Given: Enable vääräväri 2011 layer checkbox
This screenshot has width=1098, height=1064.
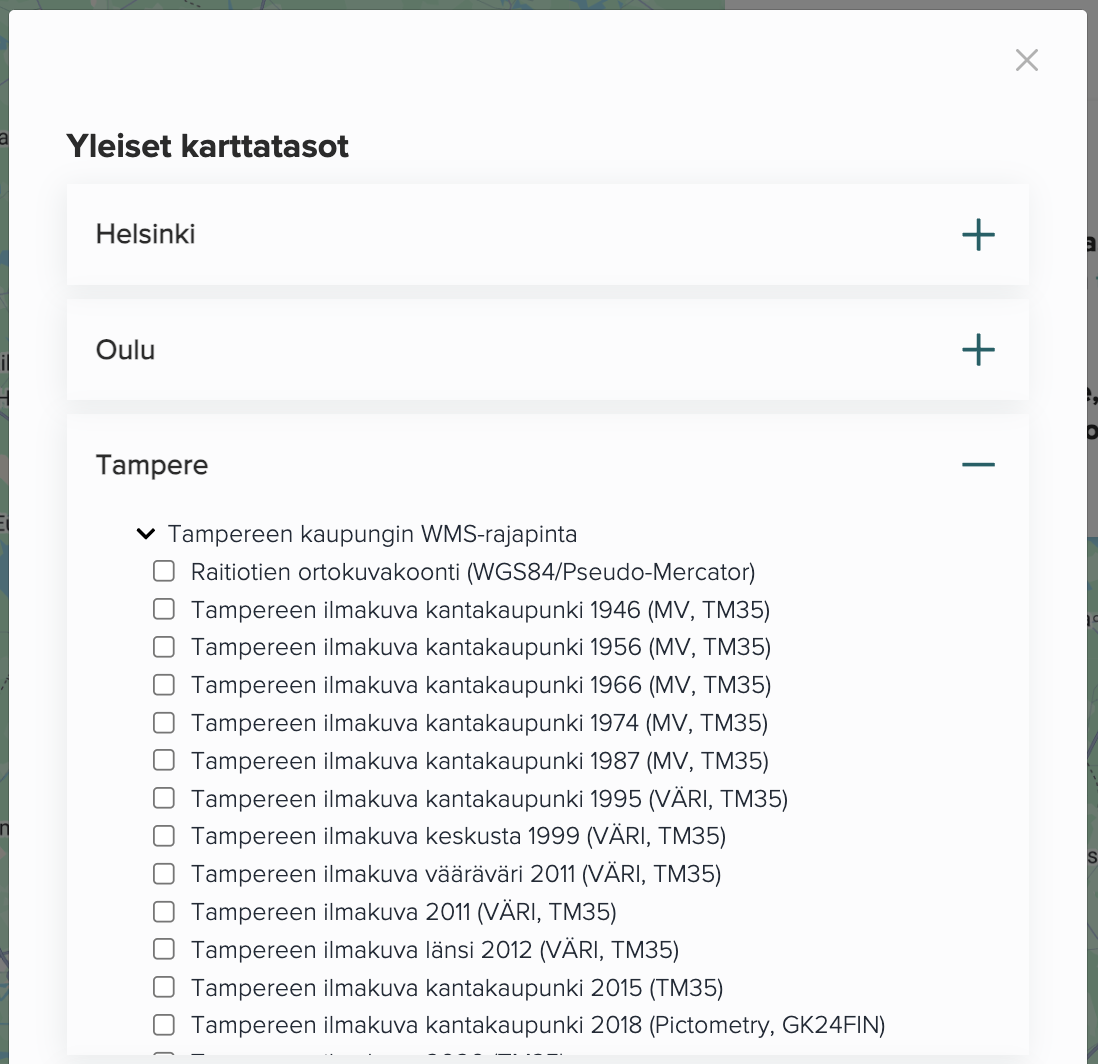Looking at the screenshot, I should tap(164, 873).
